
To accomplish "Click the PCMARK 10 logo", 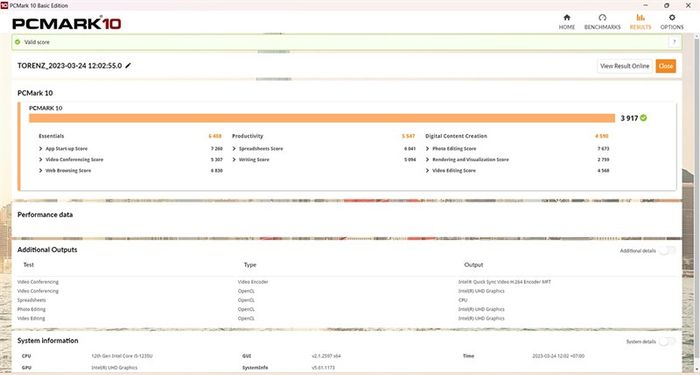I will point(67,24).
